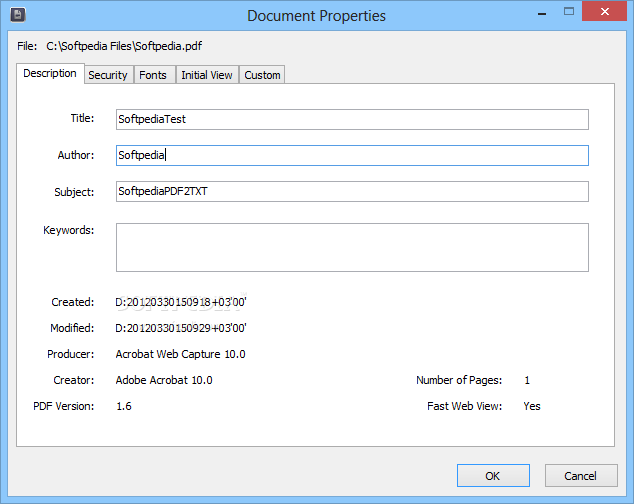This screenshot has width=634, height=504.
Task: Click the Producer value Acrobat Web Capture 10.0
Action: coord(180,354)
